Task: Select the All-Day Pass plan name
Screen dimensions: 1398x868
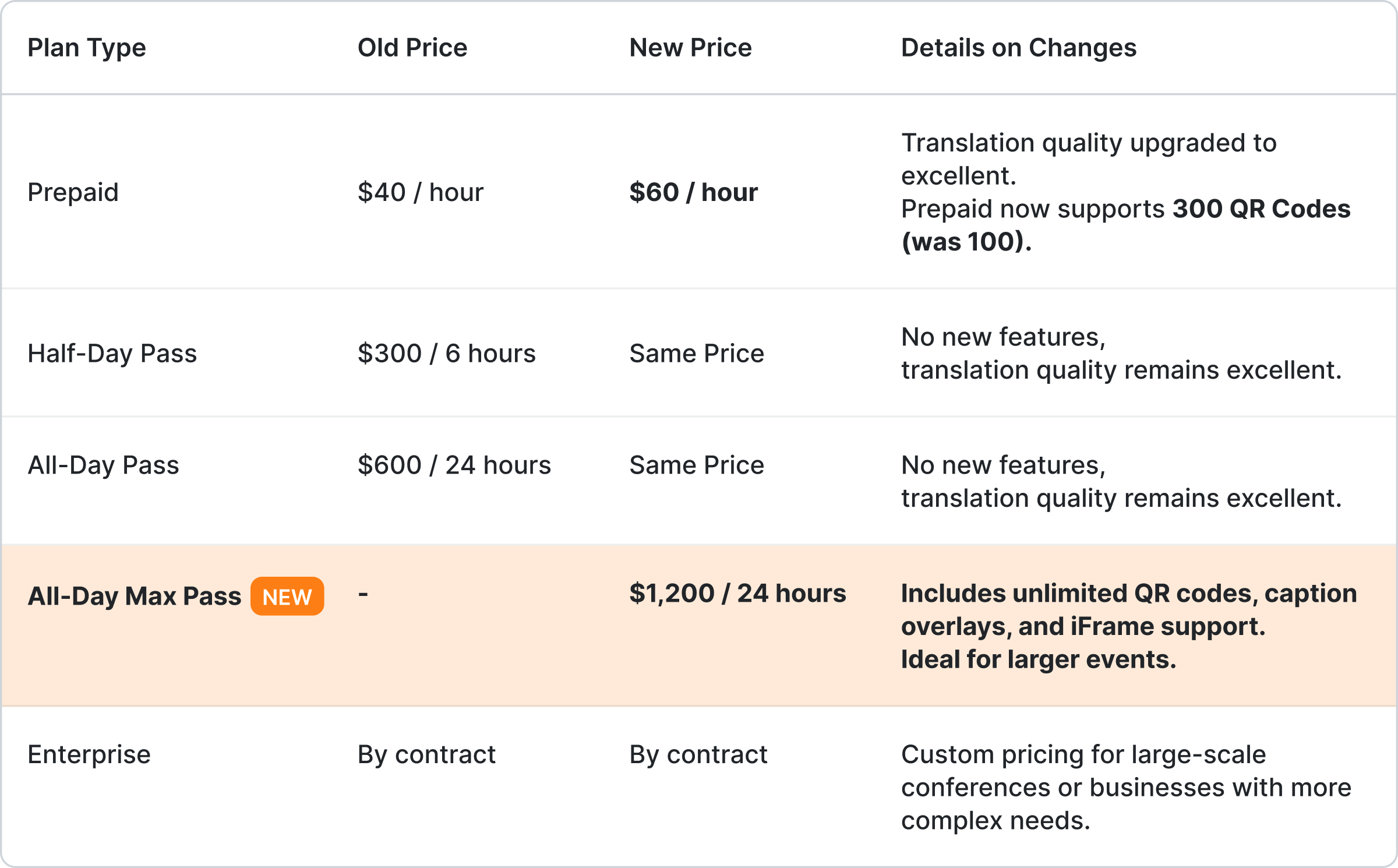Action: [x=104, y=465]
